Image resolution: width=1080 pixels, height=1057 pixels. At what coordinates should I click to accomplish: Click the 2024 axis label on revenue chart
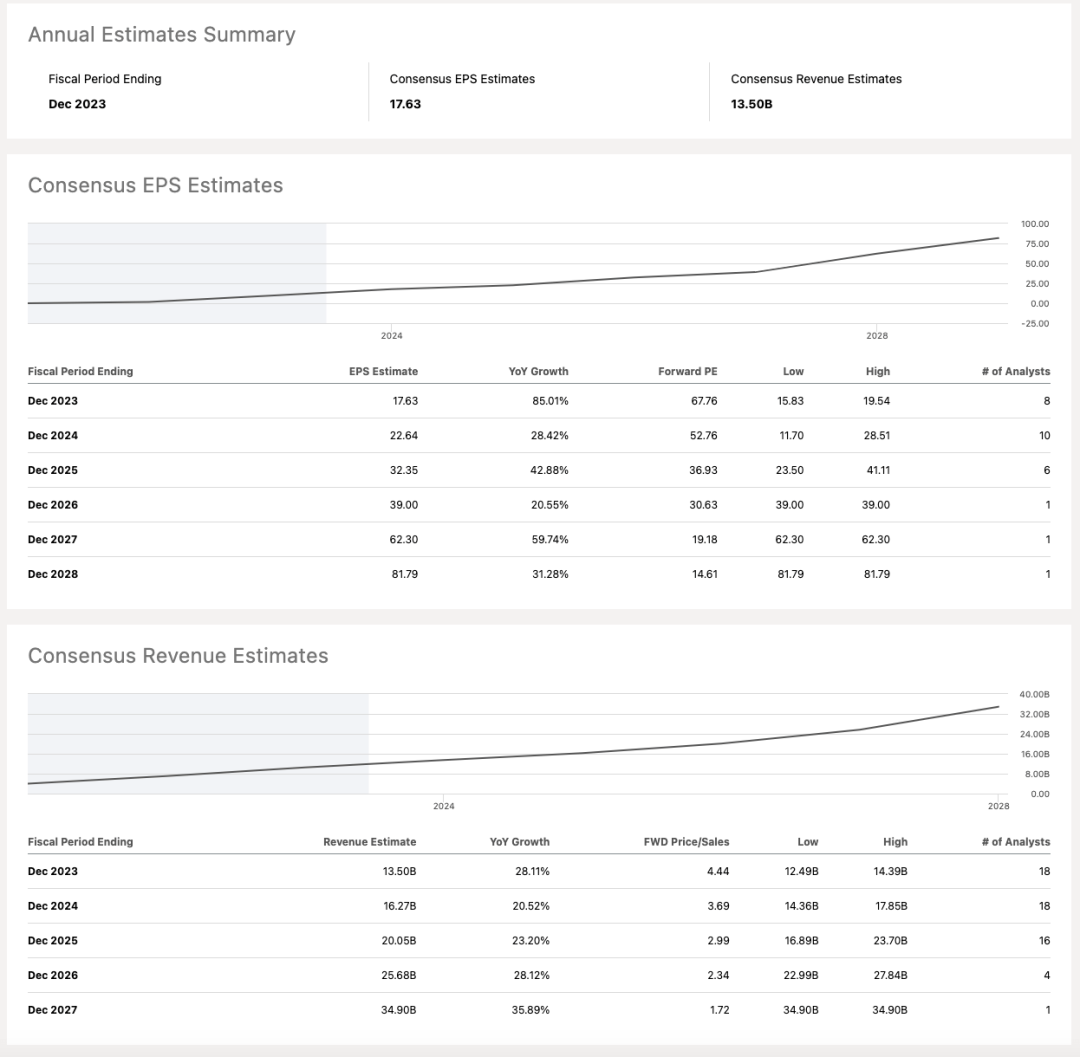click(x=443, y=806)
